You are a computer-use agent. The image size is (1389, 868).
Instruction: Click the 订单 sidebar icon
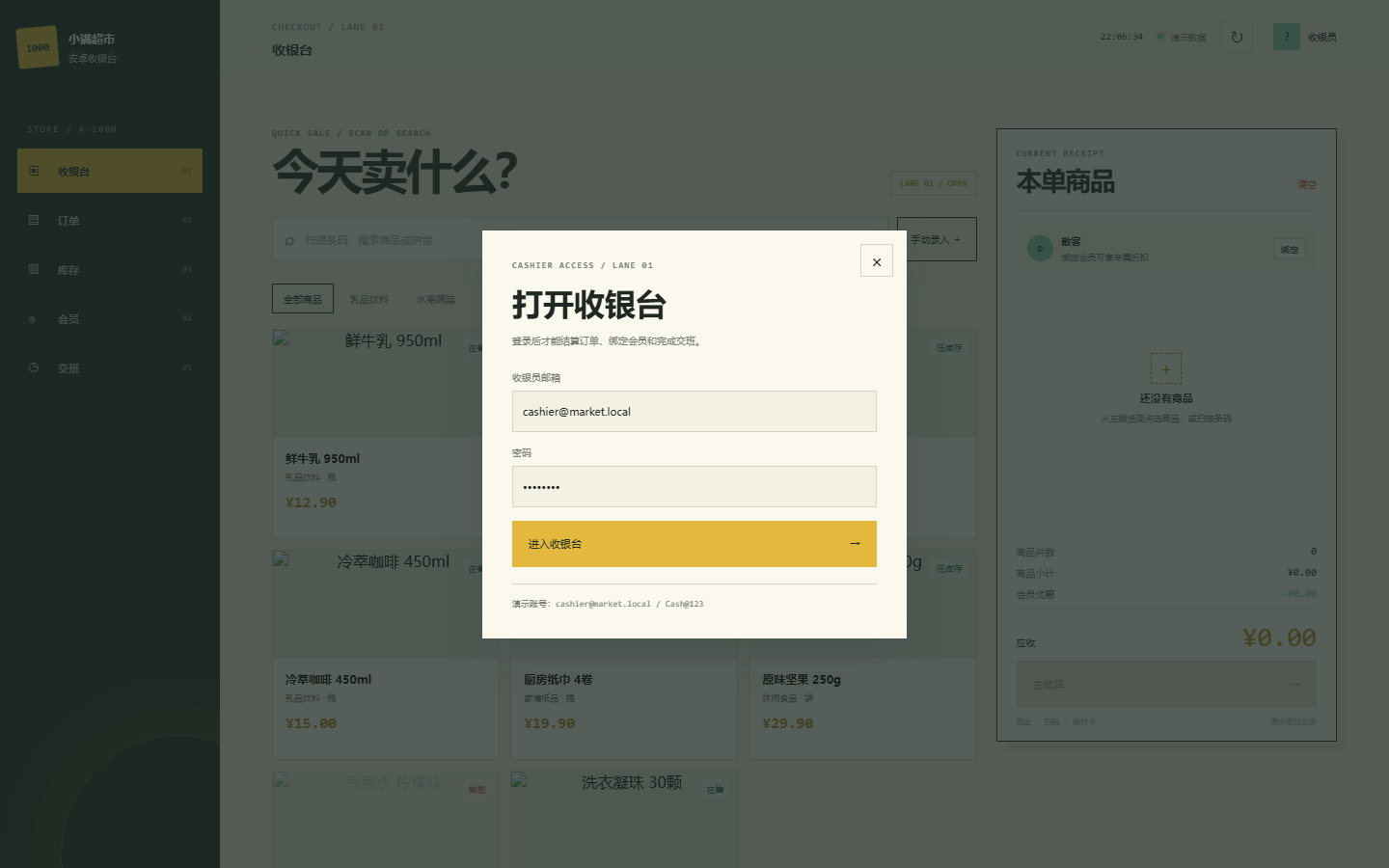(34, 220)
